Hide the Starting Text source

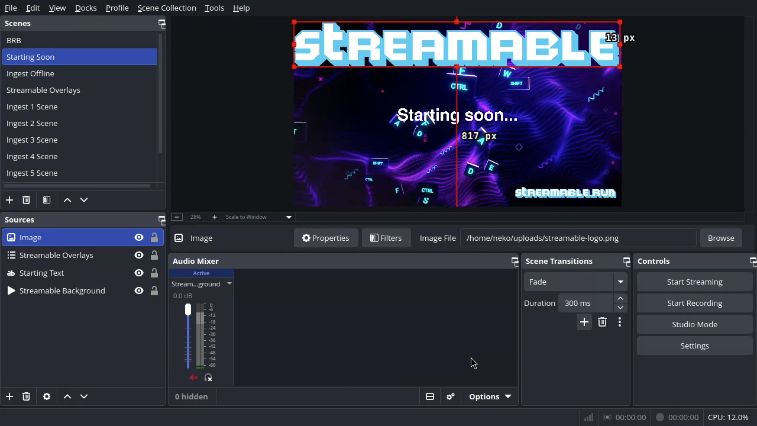139,273
